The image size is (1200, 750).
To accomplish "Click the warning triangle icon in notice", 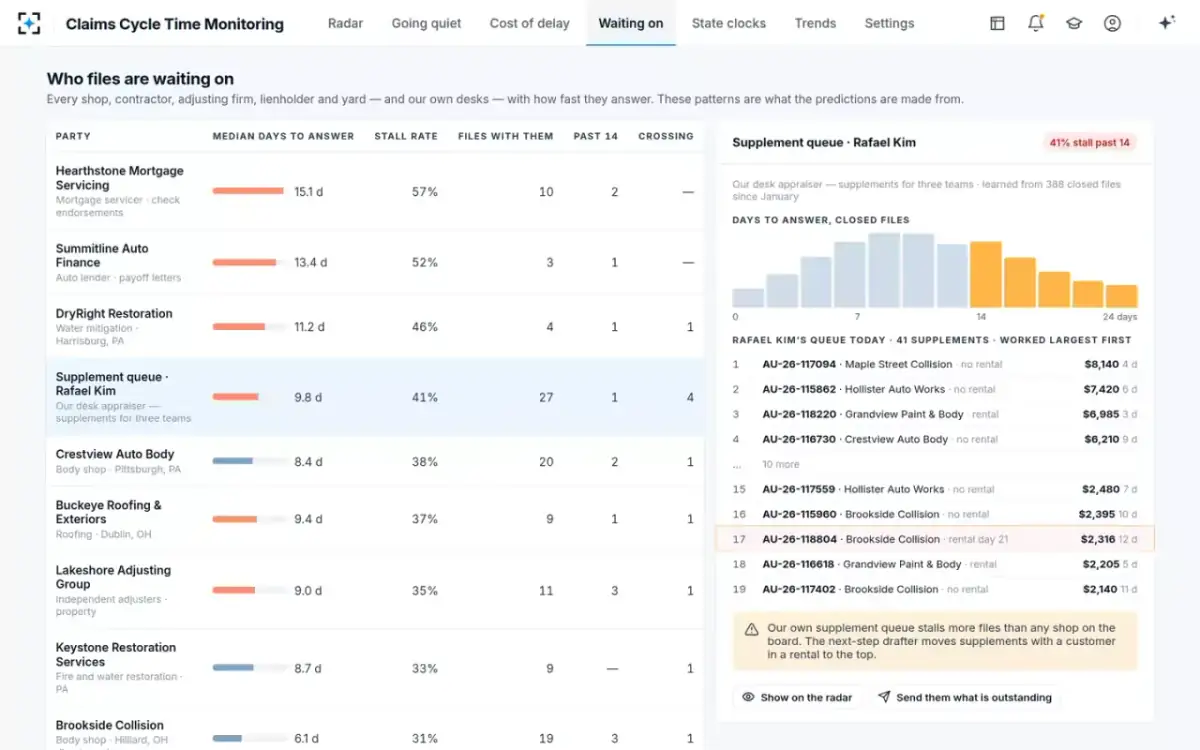I will (751, 629).
